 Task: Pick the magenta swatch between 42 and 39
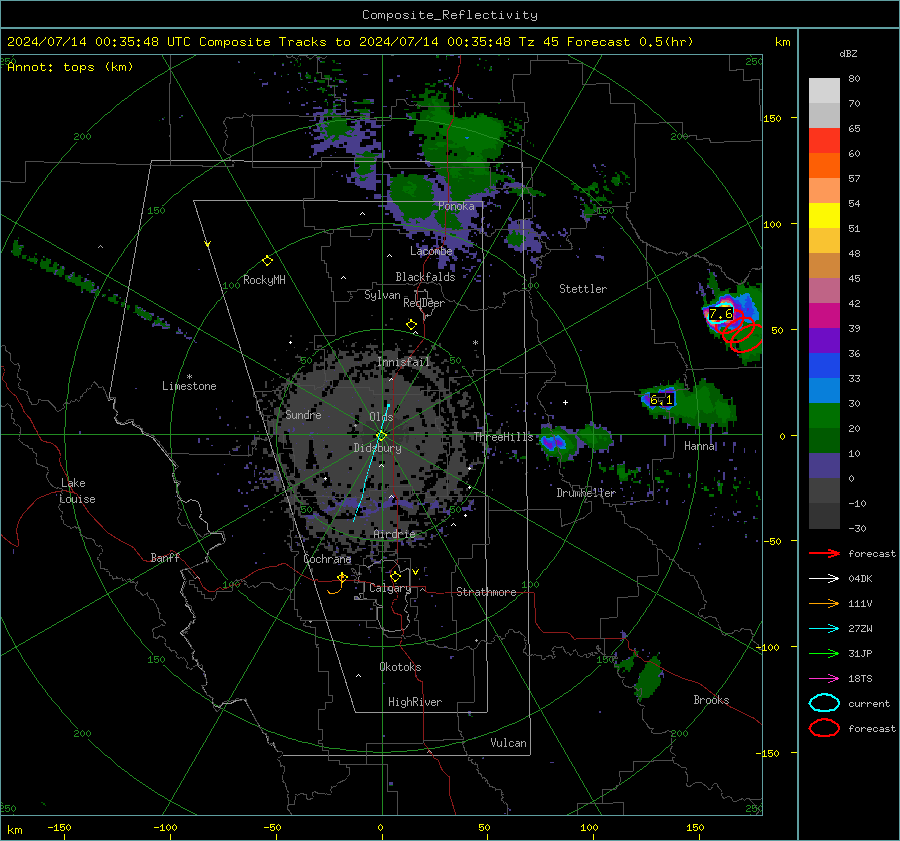(x=824, y=316)
